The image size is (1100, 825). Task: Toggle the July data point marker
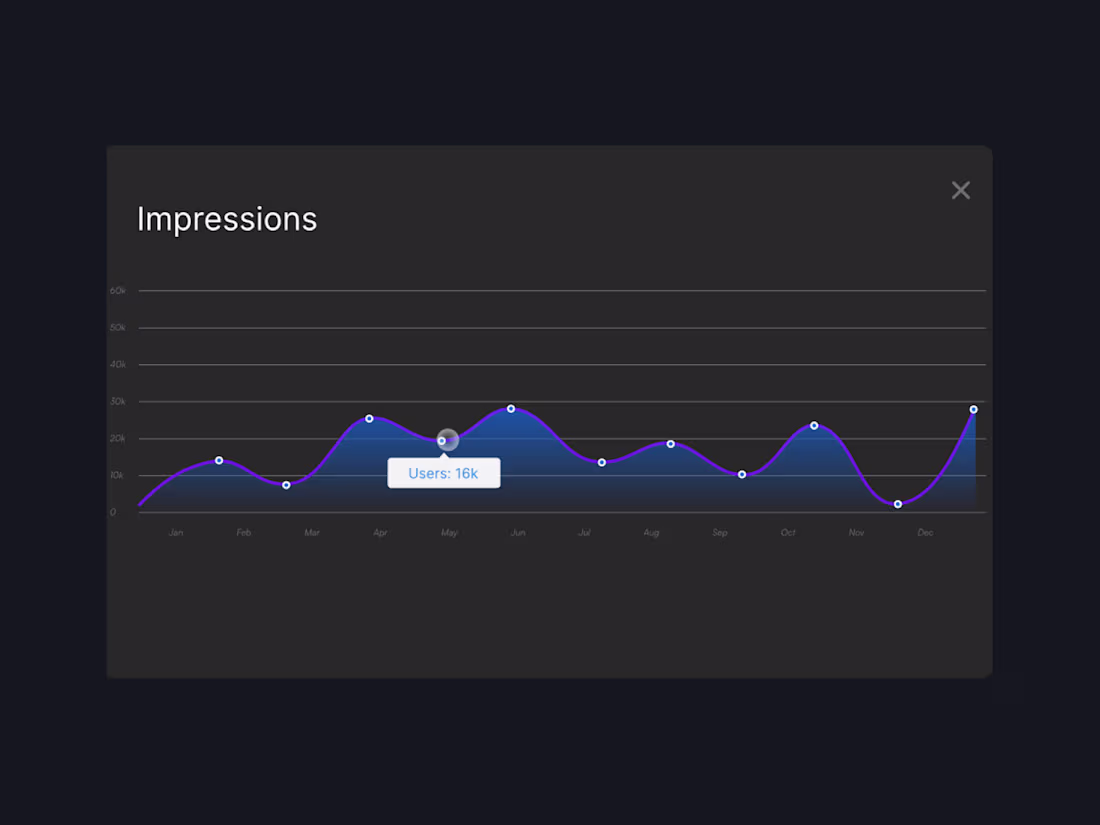tap(601, 462)
